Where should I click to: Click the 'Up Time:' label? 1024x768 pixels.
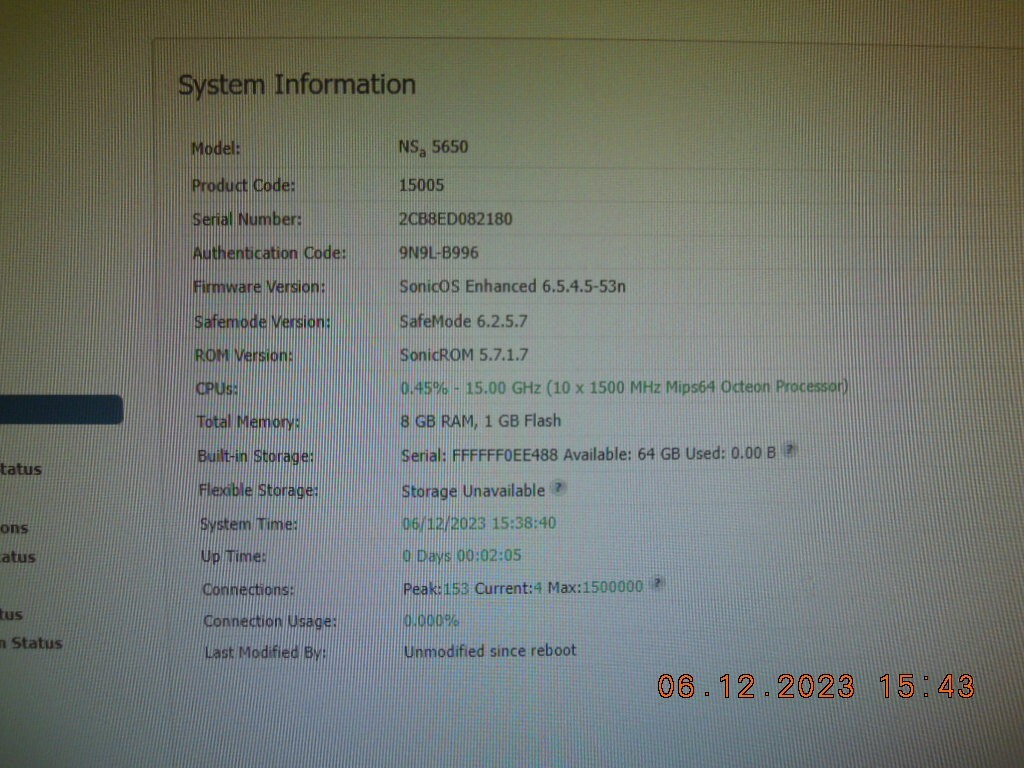[233, 556]
